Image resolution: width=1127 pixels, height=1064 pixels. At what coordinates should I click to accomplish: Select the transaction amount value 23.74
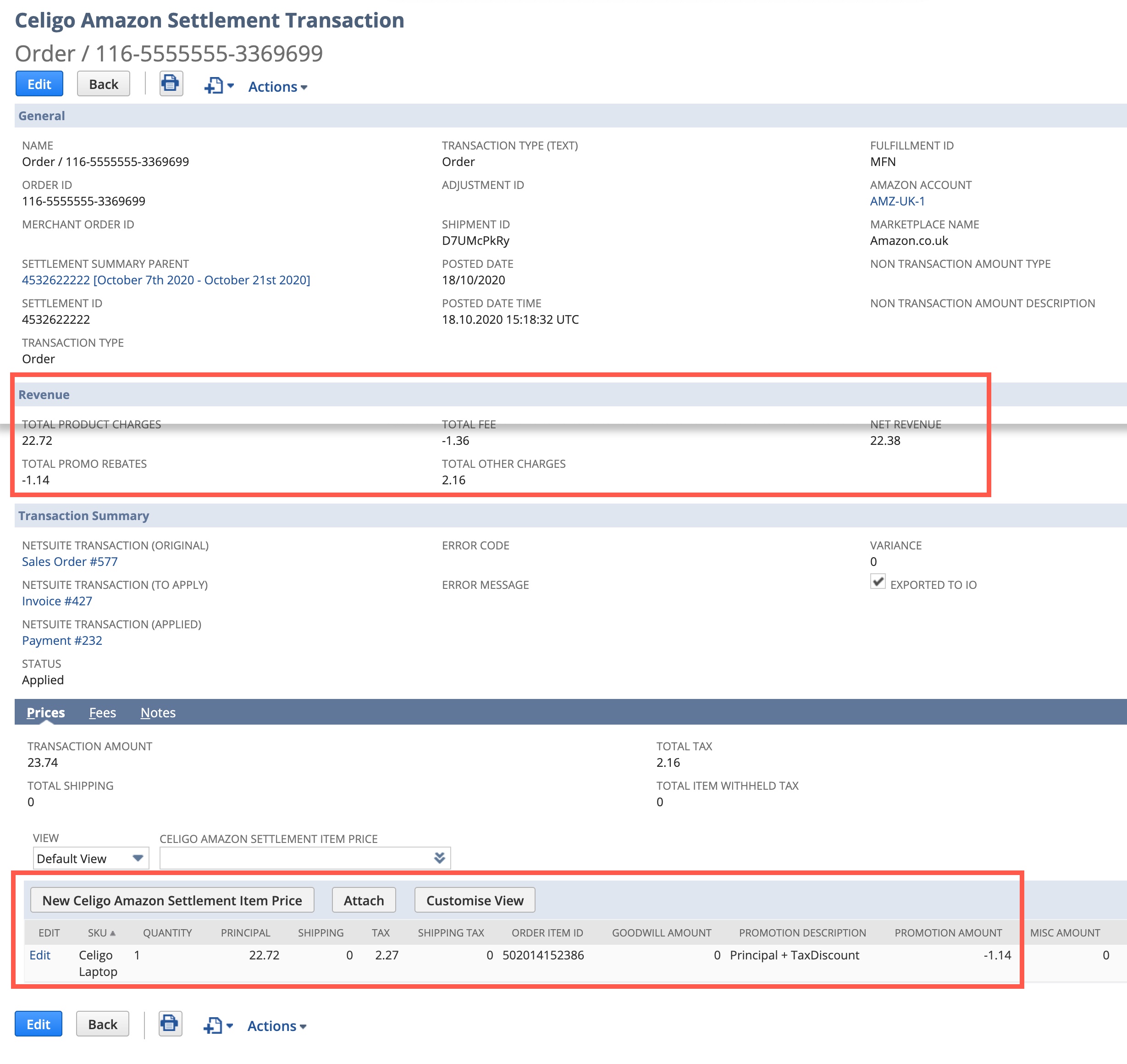[x=43, y=762]
